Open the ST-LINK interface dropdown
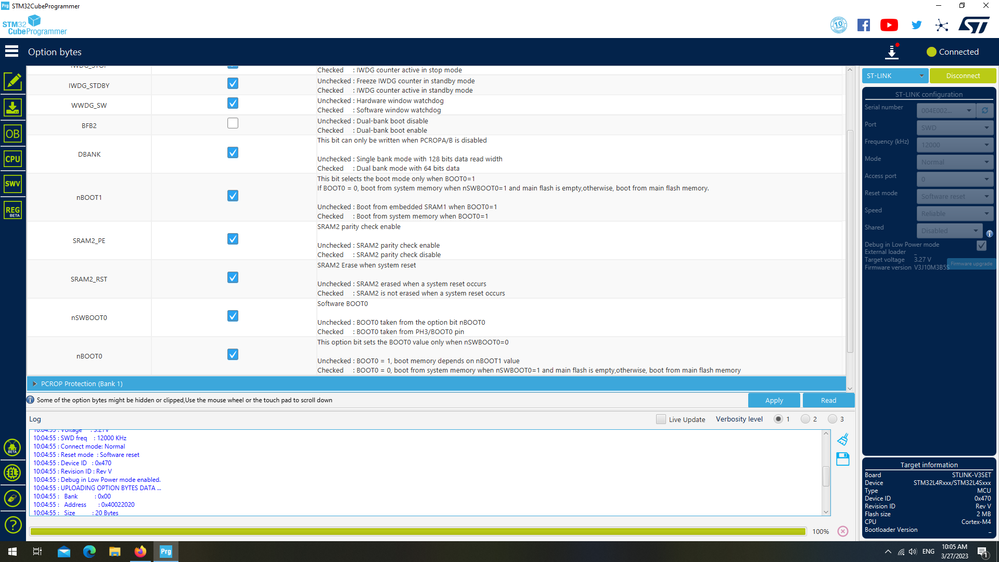Image resolution: width=999 pixels, height=562 pixels. (895, 76)
